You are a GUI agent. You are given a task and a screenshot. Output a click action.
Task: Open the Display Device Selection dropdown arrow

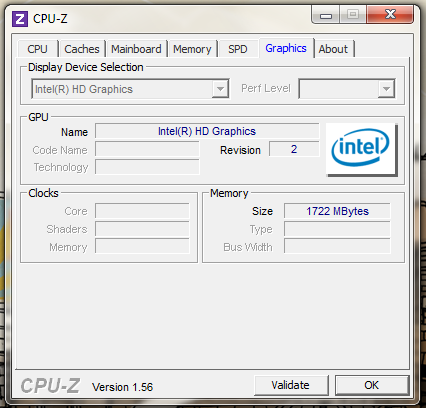(x=220, y=89)
